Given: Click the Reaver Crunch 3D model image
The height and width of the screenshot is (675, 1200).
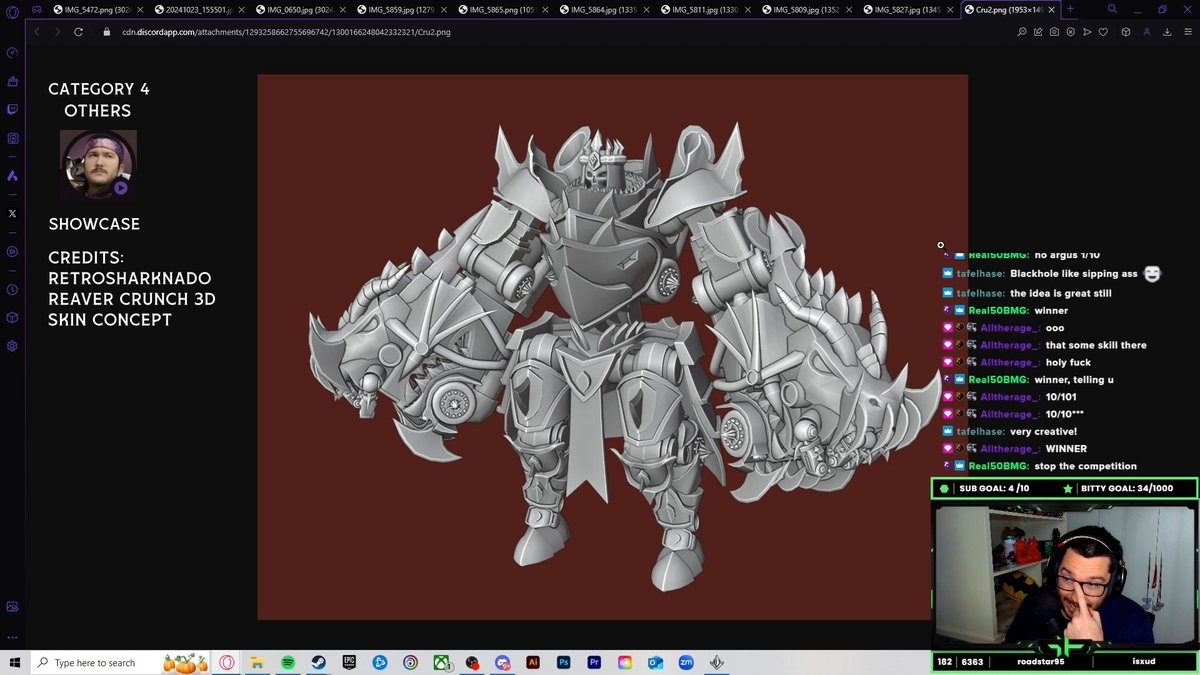Looking at the screenshot, I should 612,346.
